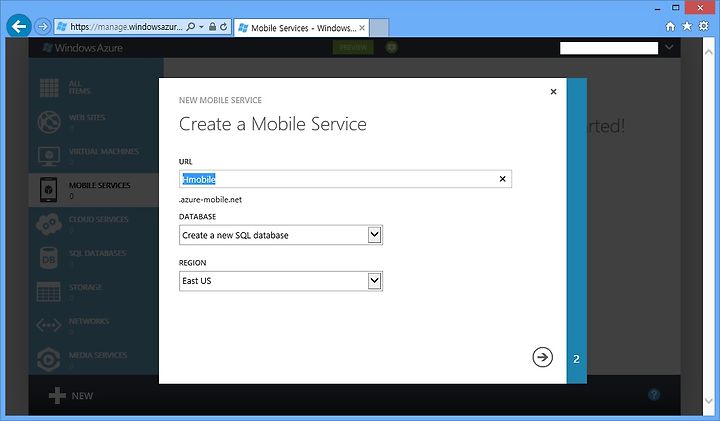
Task: Expand the account dropdown chevron
Action: tap(669, 47)
